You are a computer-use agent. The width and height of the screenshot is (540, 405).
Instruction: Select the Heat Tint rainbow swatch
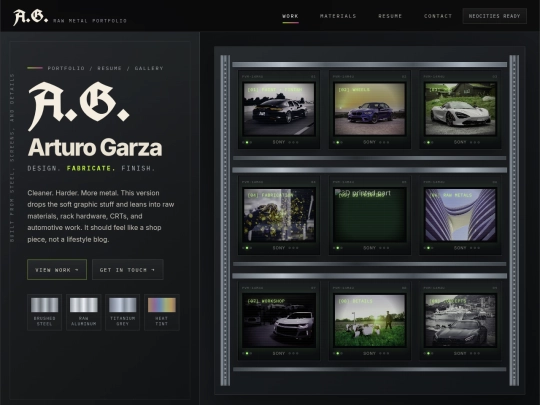click(x=162, y=312)
